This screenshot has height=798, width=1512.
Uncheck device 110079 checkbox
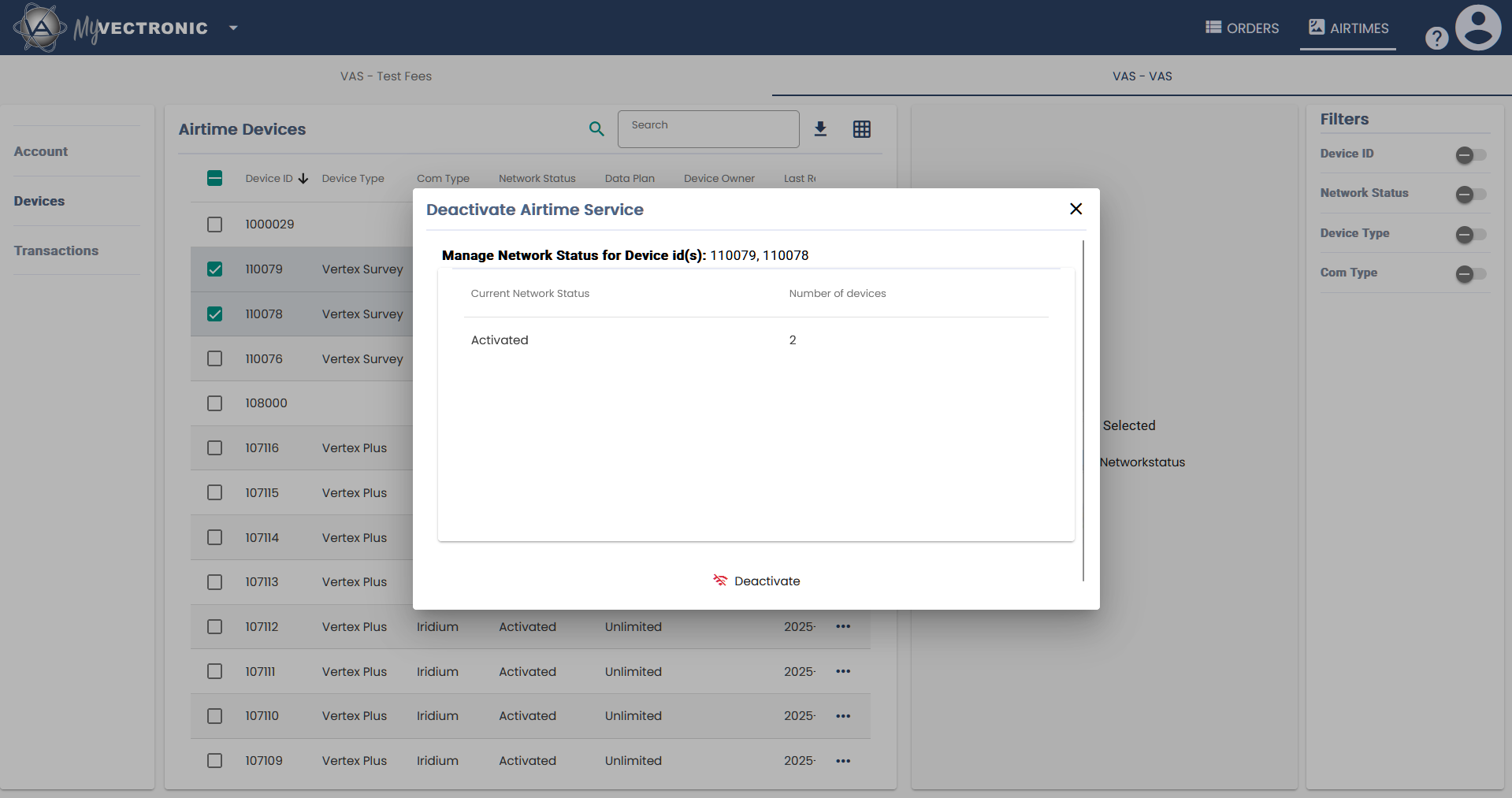[214, 269]
